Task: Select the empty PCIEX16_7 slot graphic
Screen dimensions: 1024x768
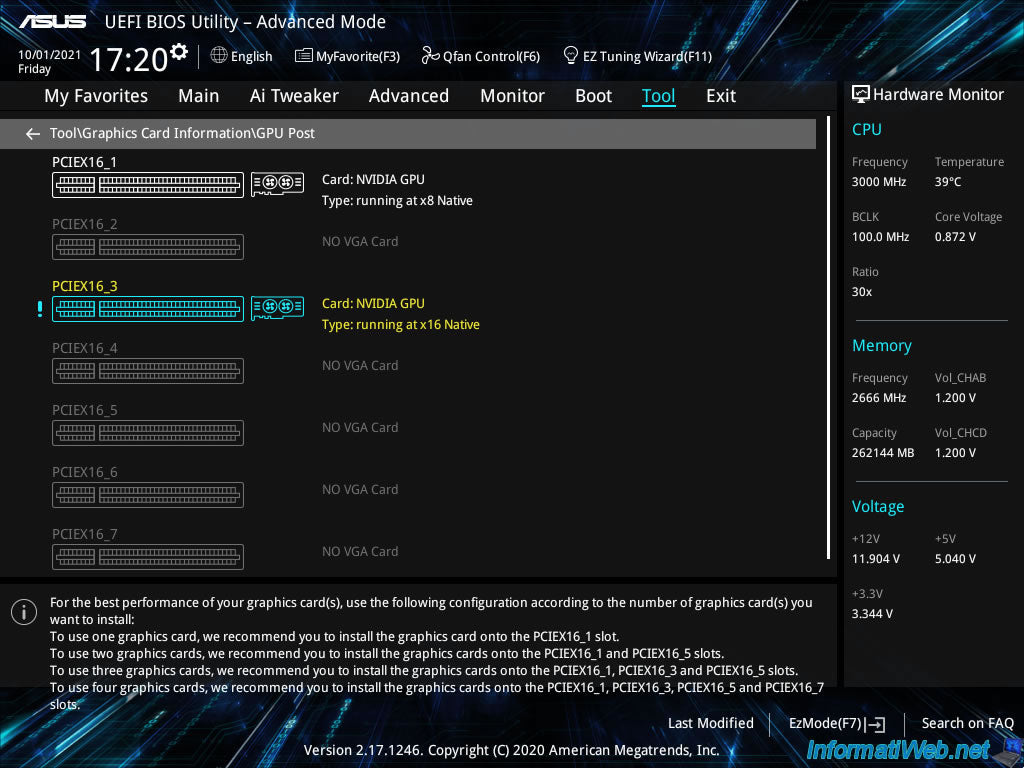Action: tap(148, 557)
